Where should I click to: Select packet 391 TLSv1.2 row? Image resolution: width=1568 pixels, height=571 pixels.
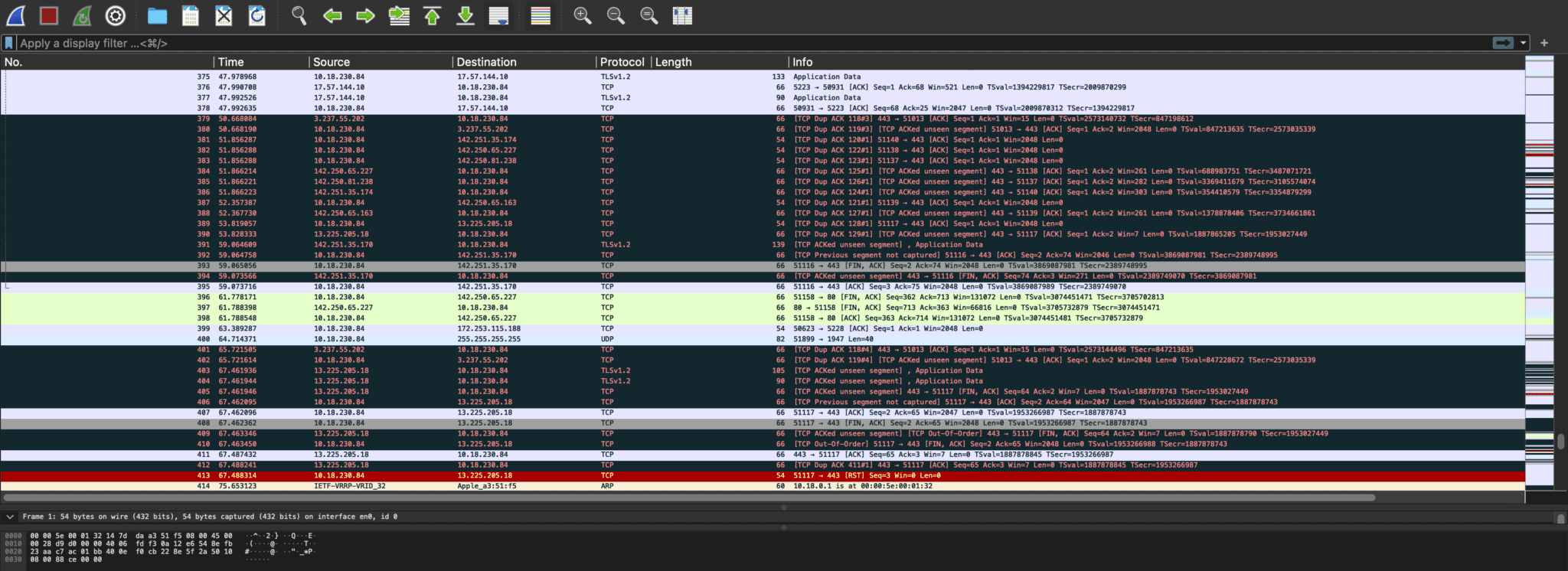pos(763,245)
